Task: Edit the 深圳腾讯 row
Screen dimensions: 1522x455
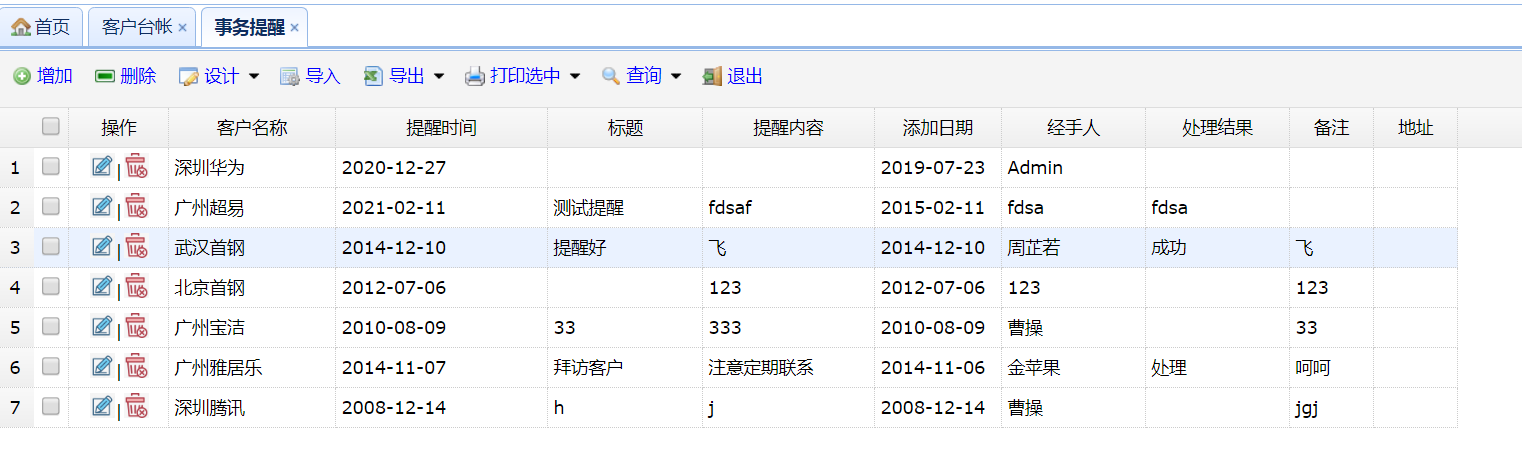Action: [102, 406]
